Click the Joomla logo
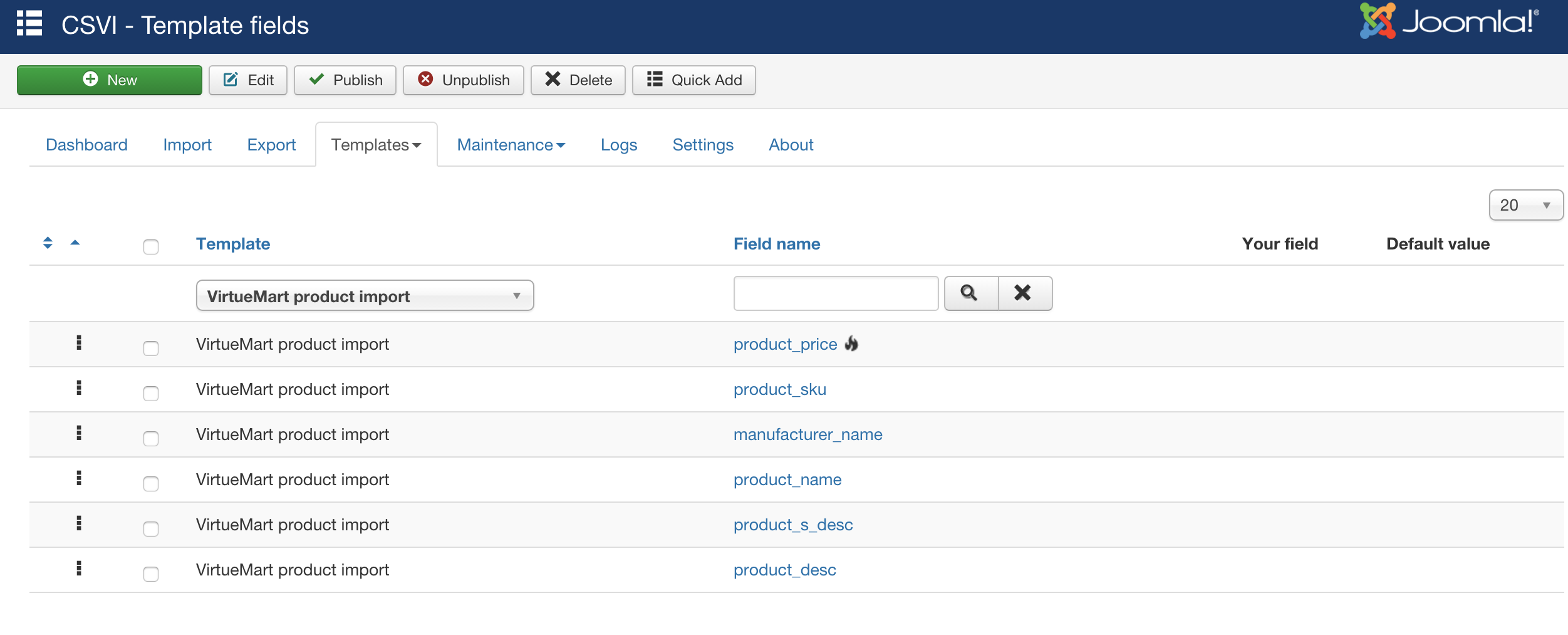The width and height of the screenshot is (1568, 635). pos(1449,21)
